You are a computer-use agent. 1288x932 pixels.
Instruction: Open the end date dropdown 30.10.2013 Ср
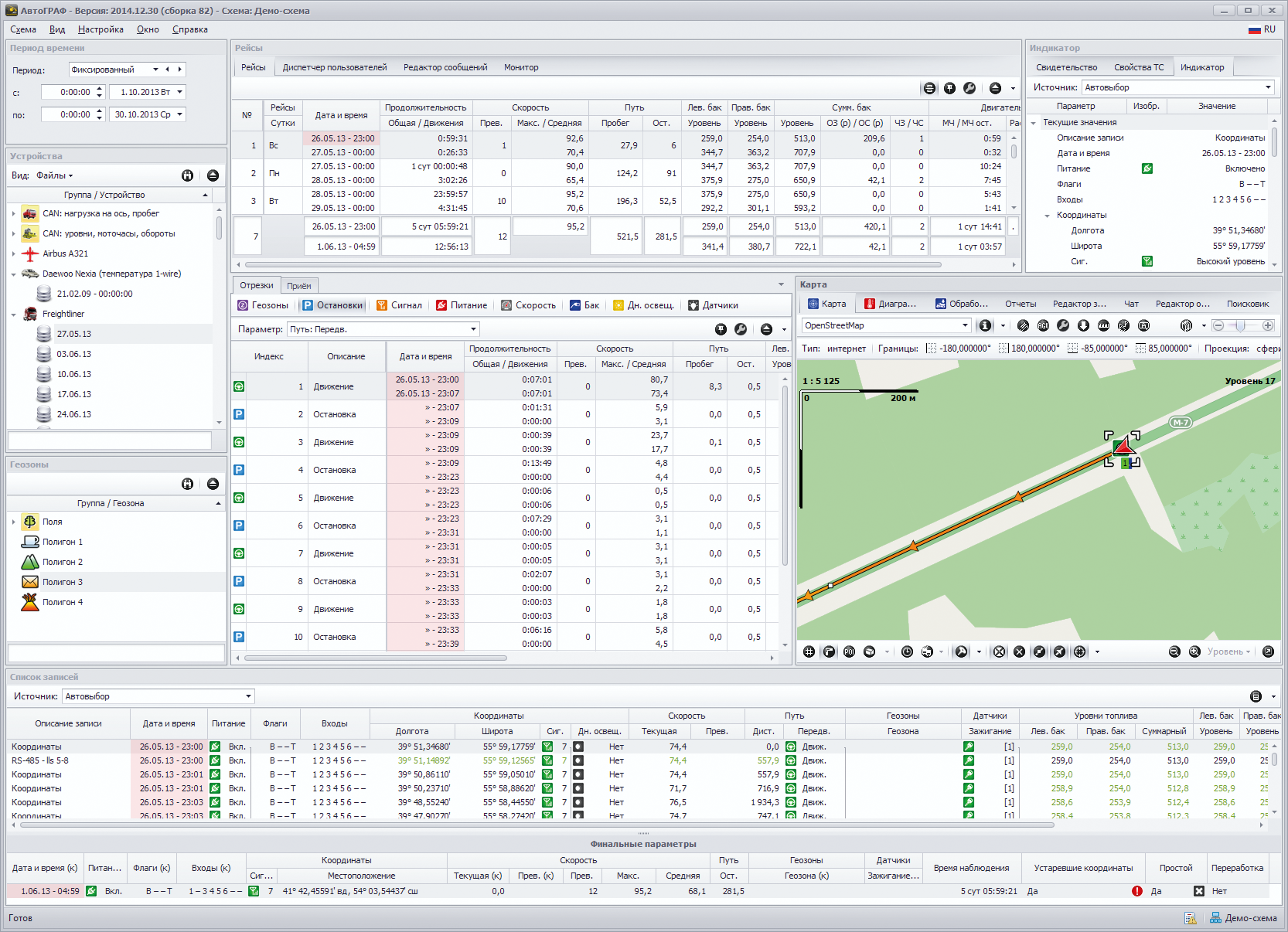(179, 114)
